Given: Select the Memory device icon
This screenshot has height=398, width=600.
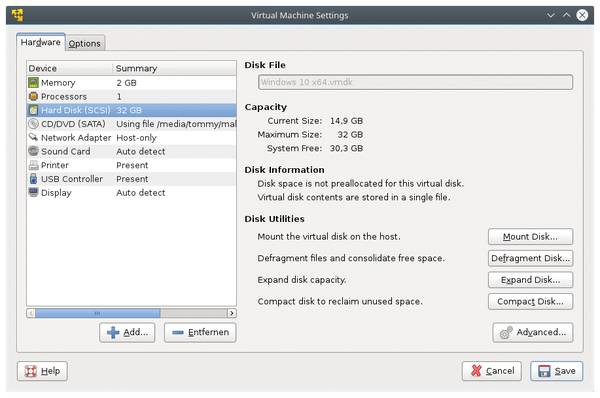Looking at the screenshot, I should point(34,83).
